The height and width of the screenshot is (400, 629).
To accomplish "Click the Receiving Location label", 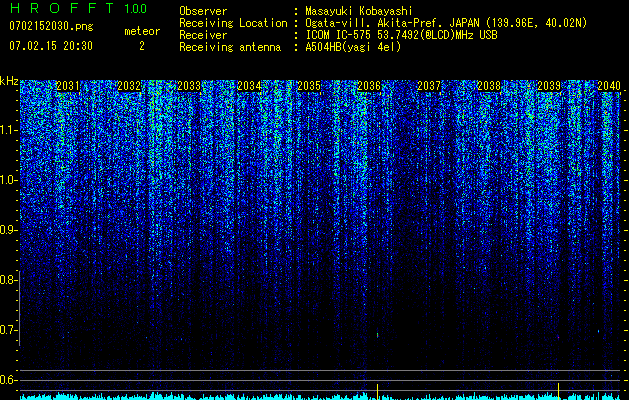I will coord(233,23).
